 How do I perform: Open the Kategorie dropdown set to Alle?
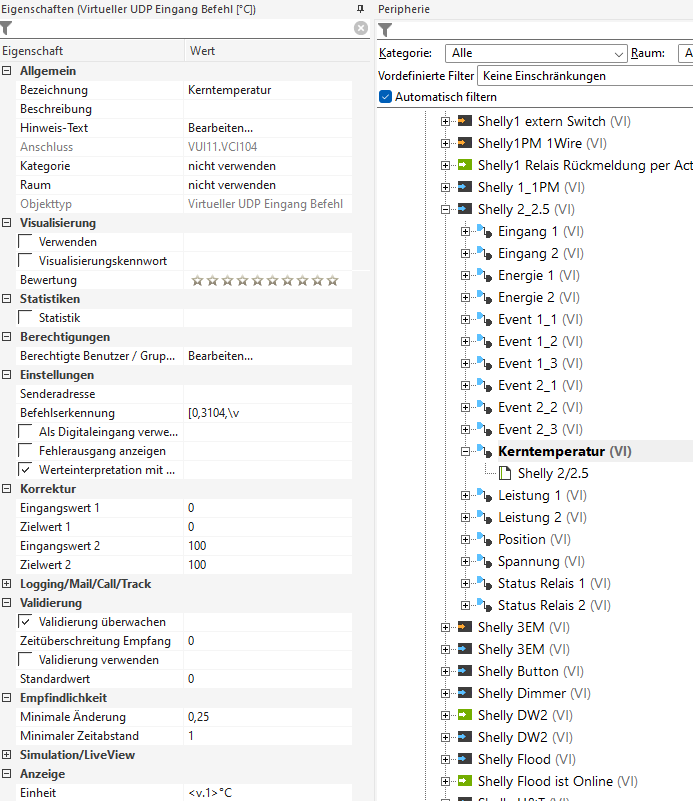[536, 53]
